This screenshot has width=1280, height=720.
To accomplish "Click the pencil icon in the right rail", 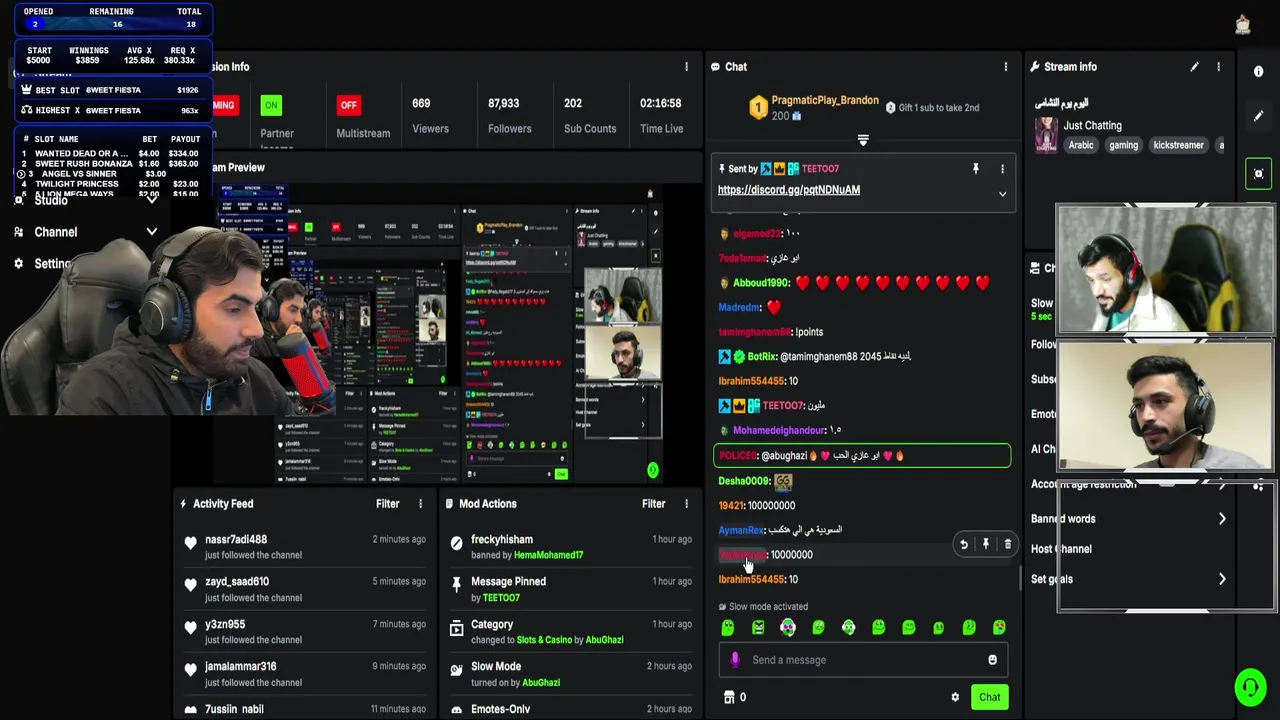I will tap(1258, 116).
